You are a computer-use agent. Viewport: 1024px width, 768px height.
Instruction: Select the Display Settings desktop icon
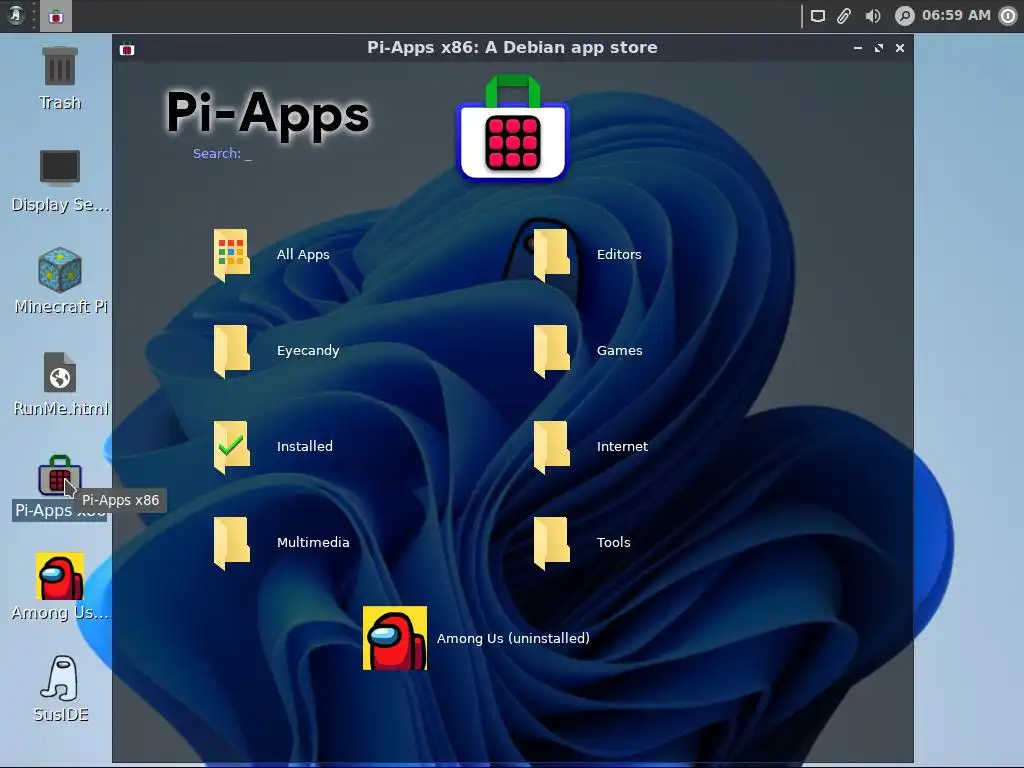coord(60,167)
